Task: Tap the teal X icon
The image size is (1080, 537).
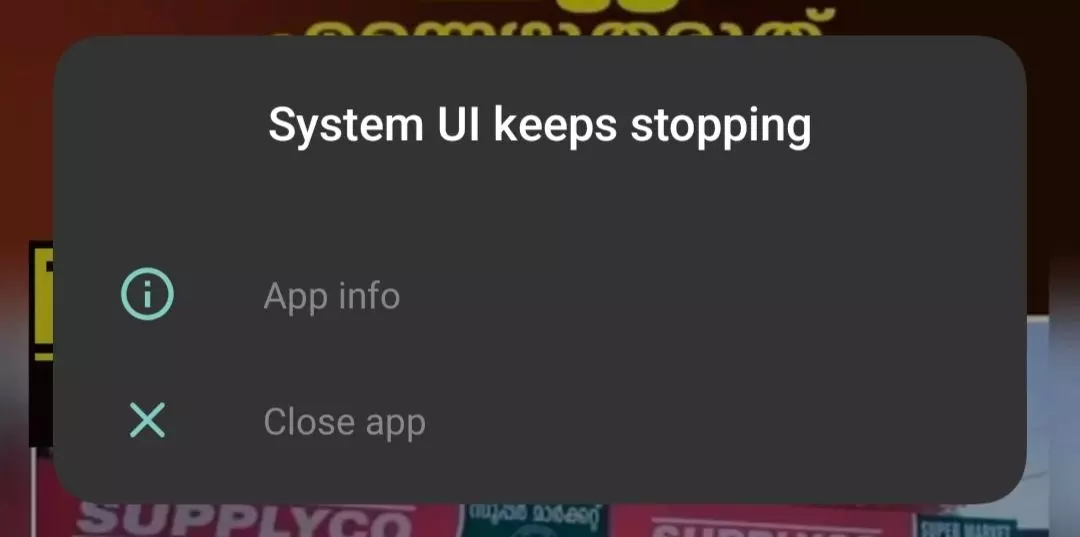Action: 147,421
